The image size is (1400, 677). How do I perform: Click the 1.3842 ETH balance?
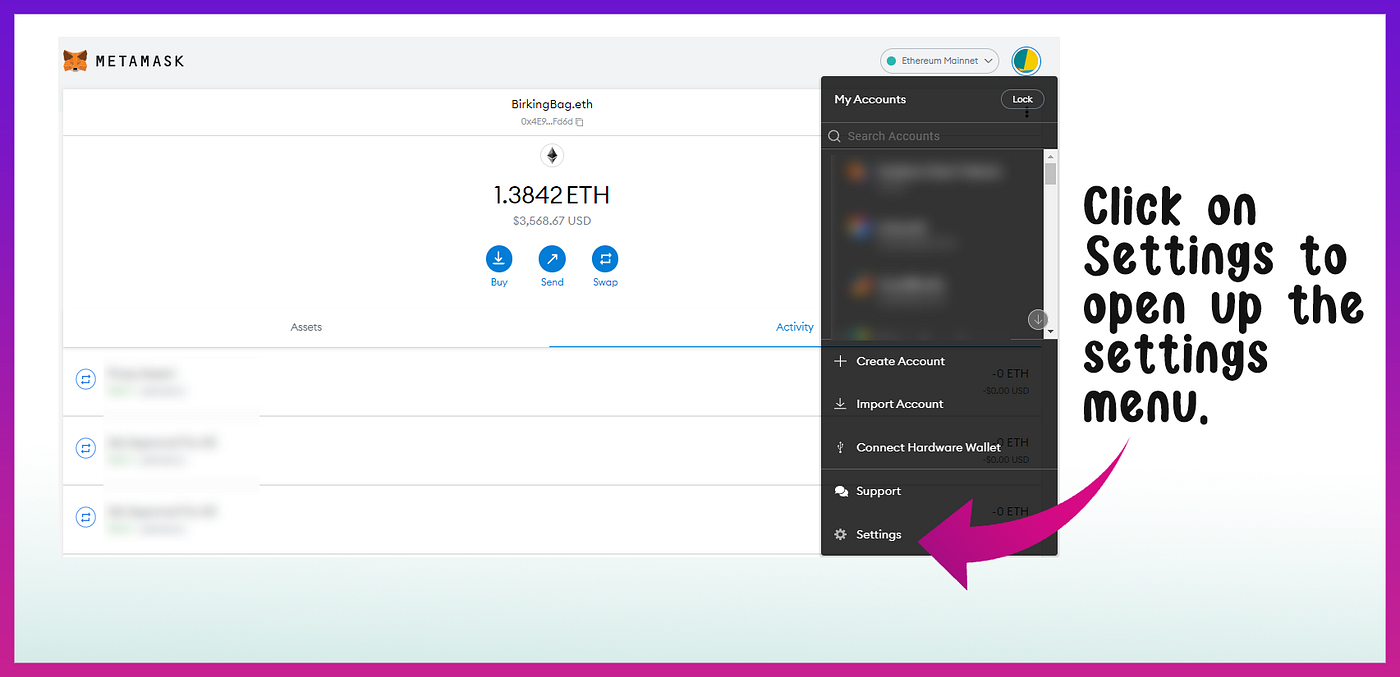click(x=552, y=195)
